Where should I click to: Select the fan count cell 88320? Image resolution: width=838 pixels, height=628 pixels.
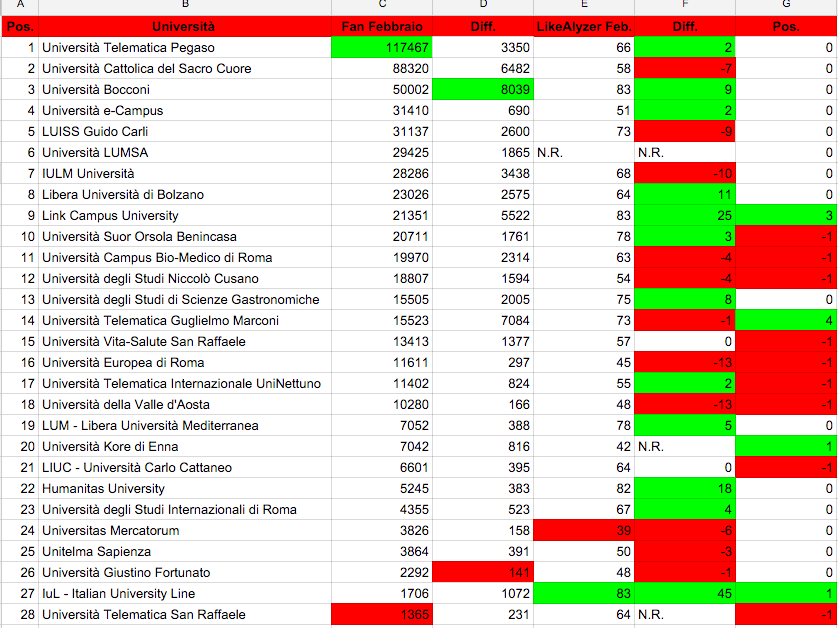point(382,68)
